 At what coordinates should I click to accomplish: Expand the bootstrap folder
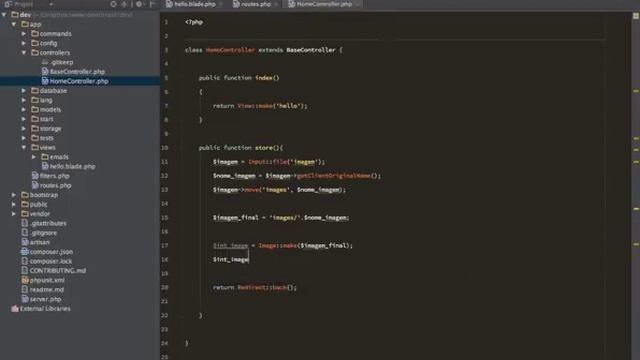tap(14, 195)
